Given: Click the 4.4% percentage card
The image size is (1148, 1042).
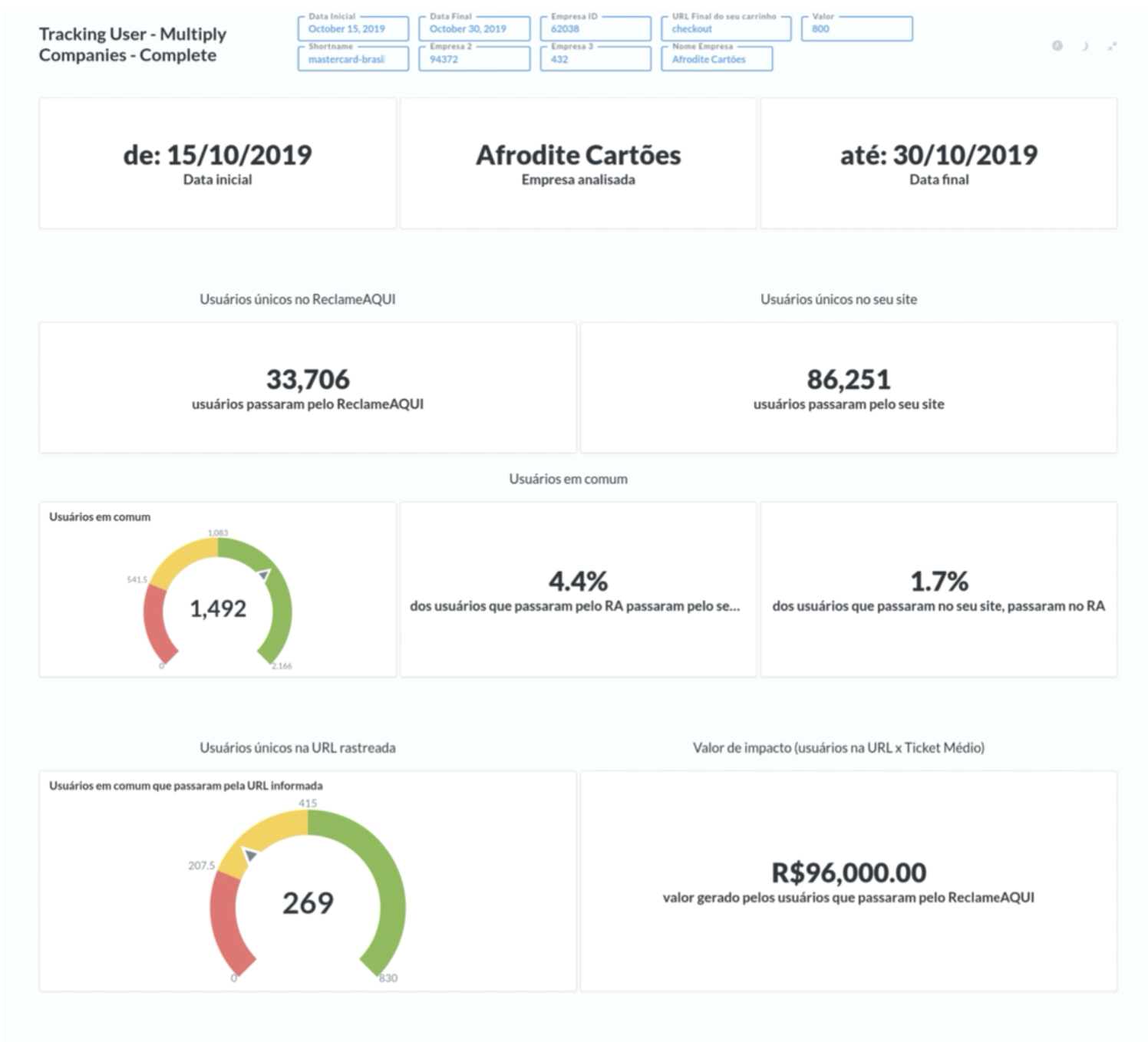Looking at the screenshot, I should [579, 589].
